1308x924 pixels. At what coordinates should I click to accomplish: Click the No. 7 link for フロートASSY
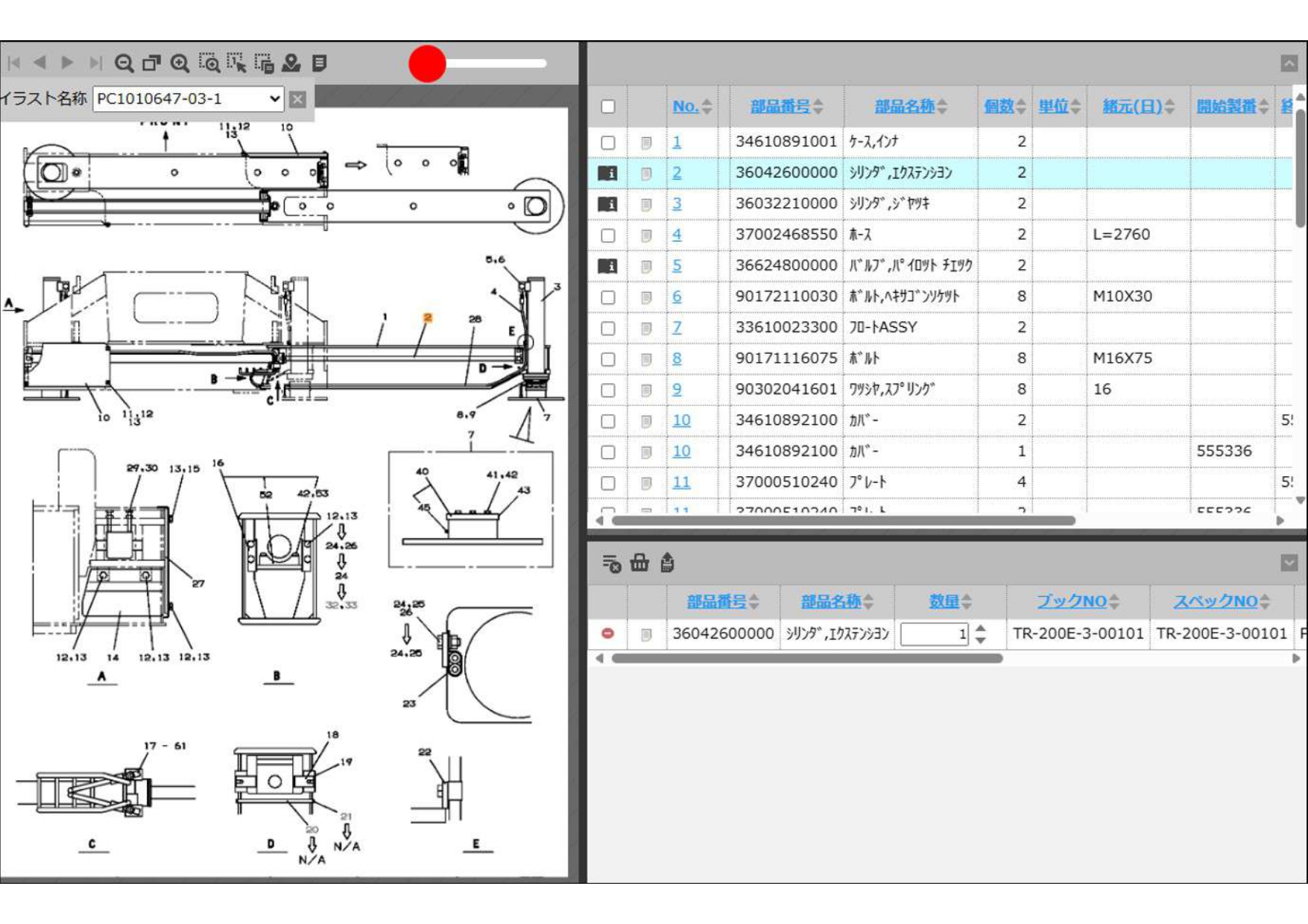677,327
